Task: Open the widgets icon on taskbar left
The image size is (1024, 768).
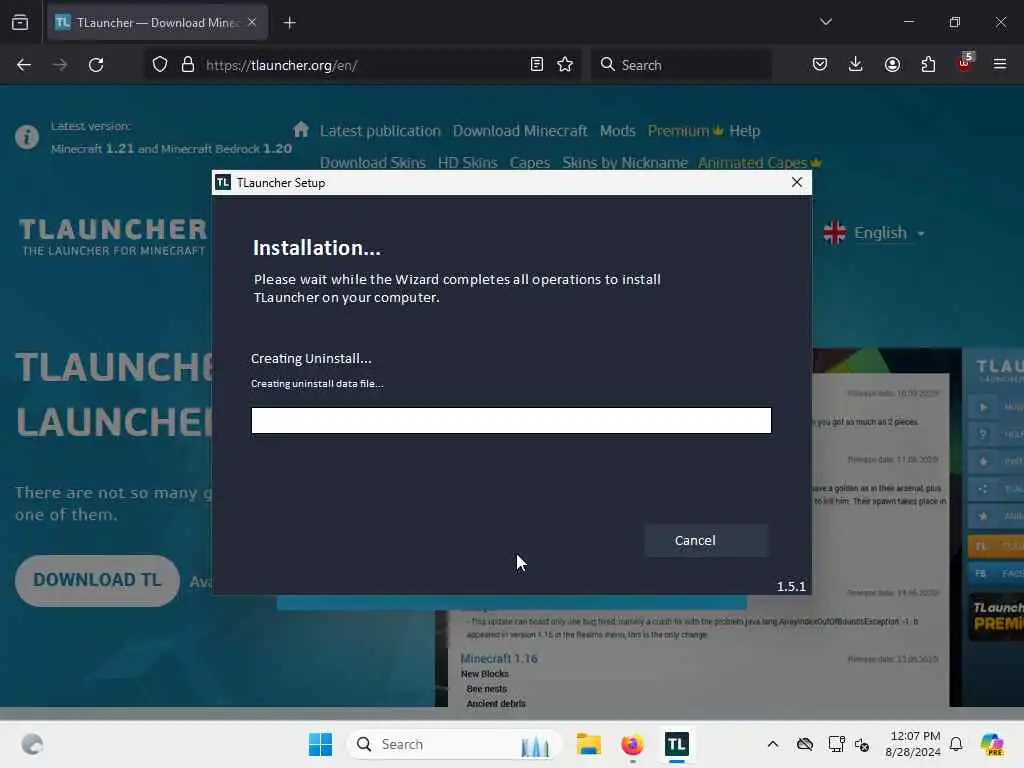Action: pos(32,744)
